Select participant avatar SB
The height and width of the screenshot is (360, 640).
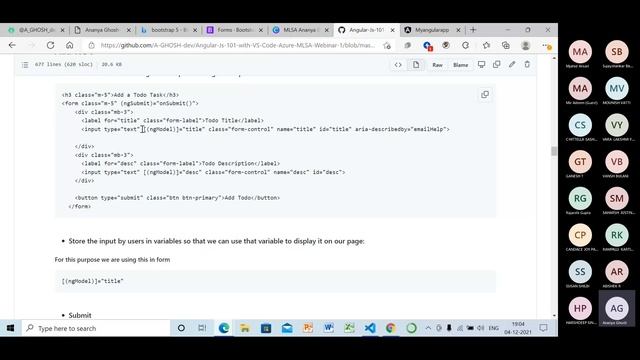617,52
